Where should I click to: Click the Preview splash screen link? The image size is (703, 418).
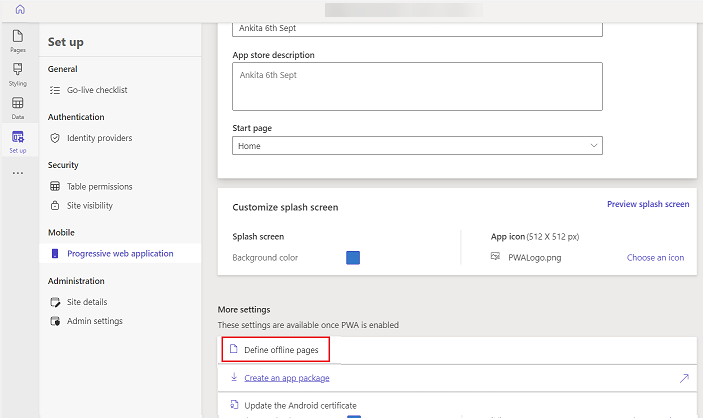click(648, 204)
